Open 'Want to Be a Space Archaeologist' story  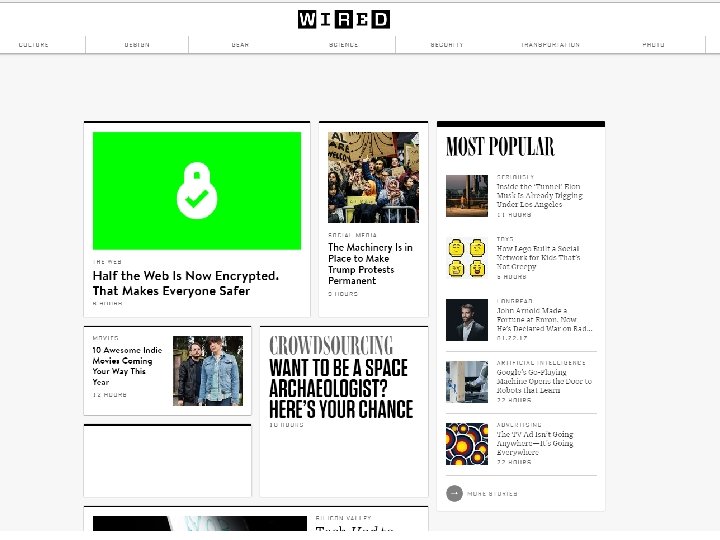[x=341, y=388]
